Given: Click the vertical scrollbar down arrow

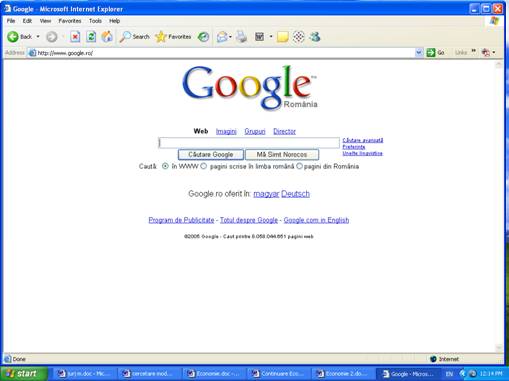Looking at the screenshot, I should 499,348.
